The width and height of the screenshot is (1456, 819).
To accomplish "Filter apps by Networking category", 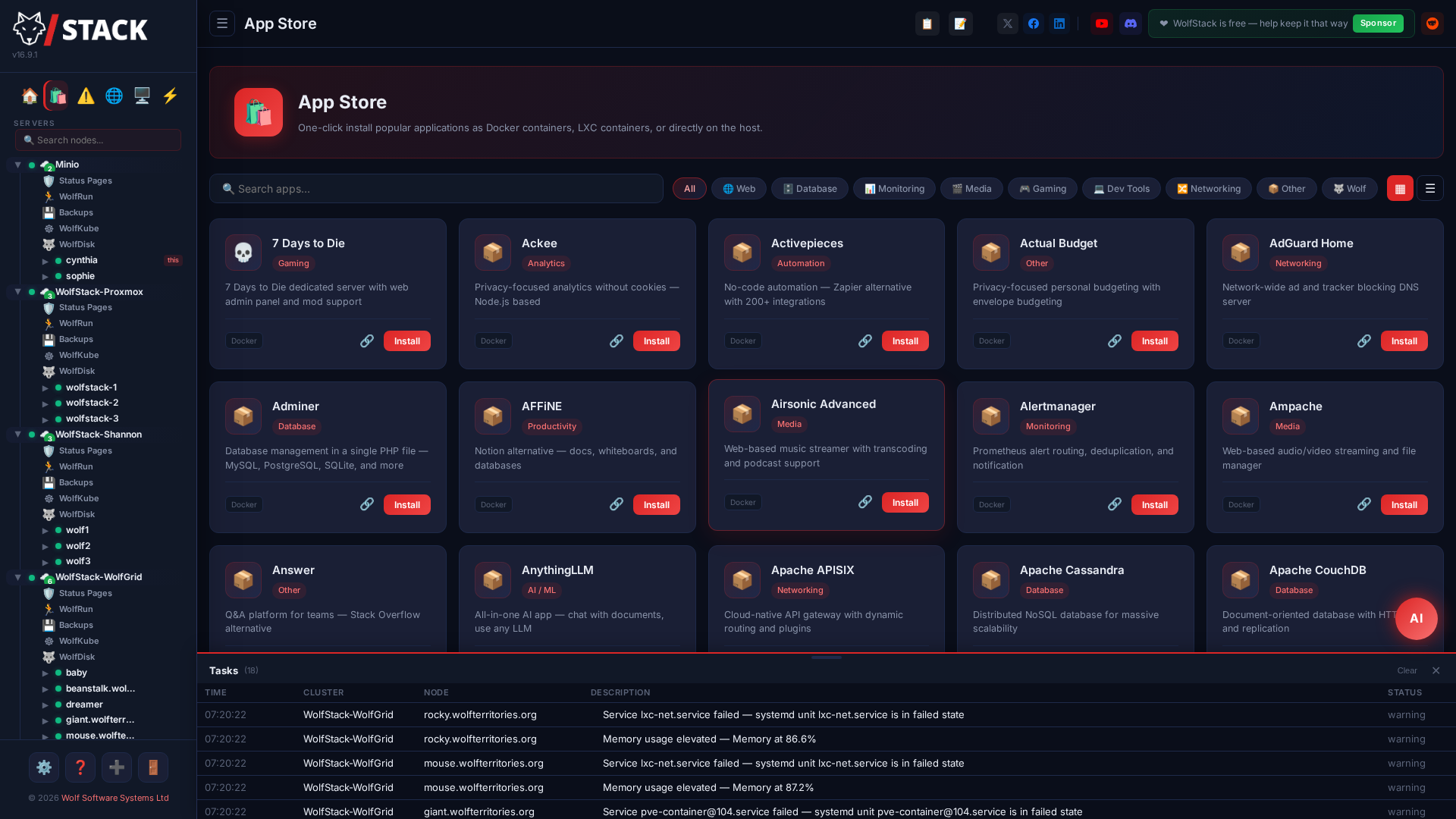I will (1209, 189).
